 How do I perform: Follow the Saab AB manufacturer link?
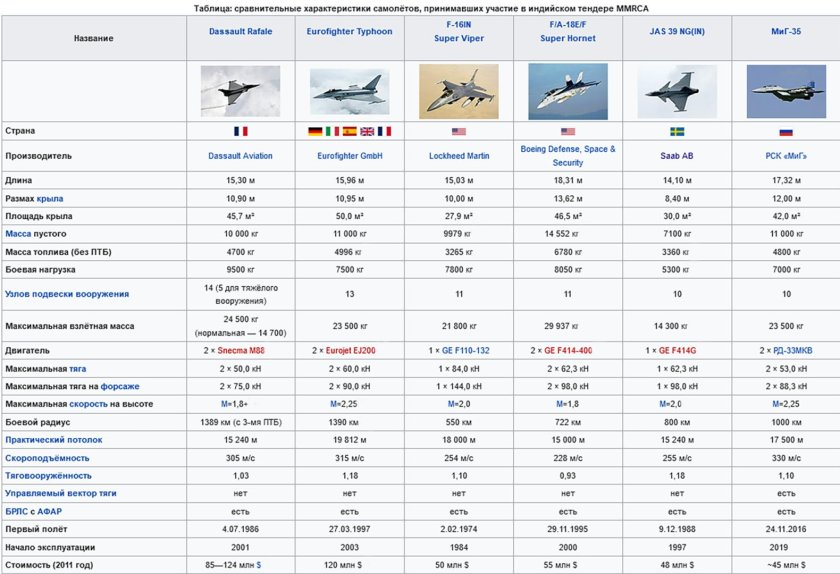click(x=677, y=156)
